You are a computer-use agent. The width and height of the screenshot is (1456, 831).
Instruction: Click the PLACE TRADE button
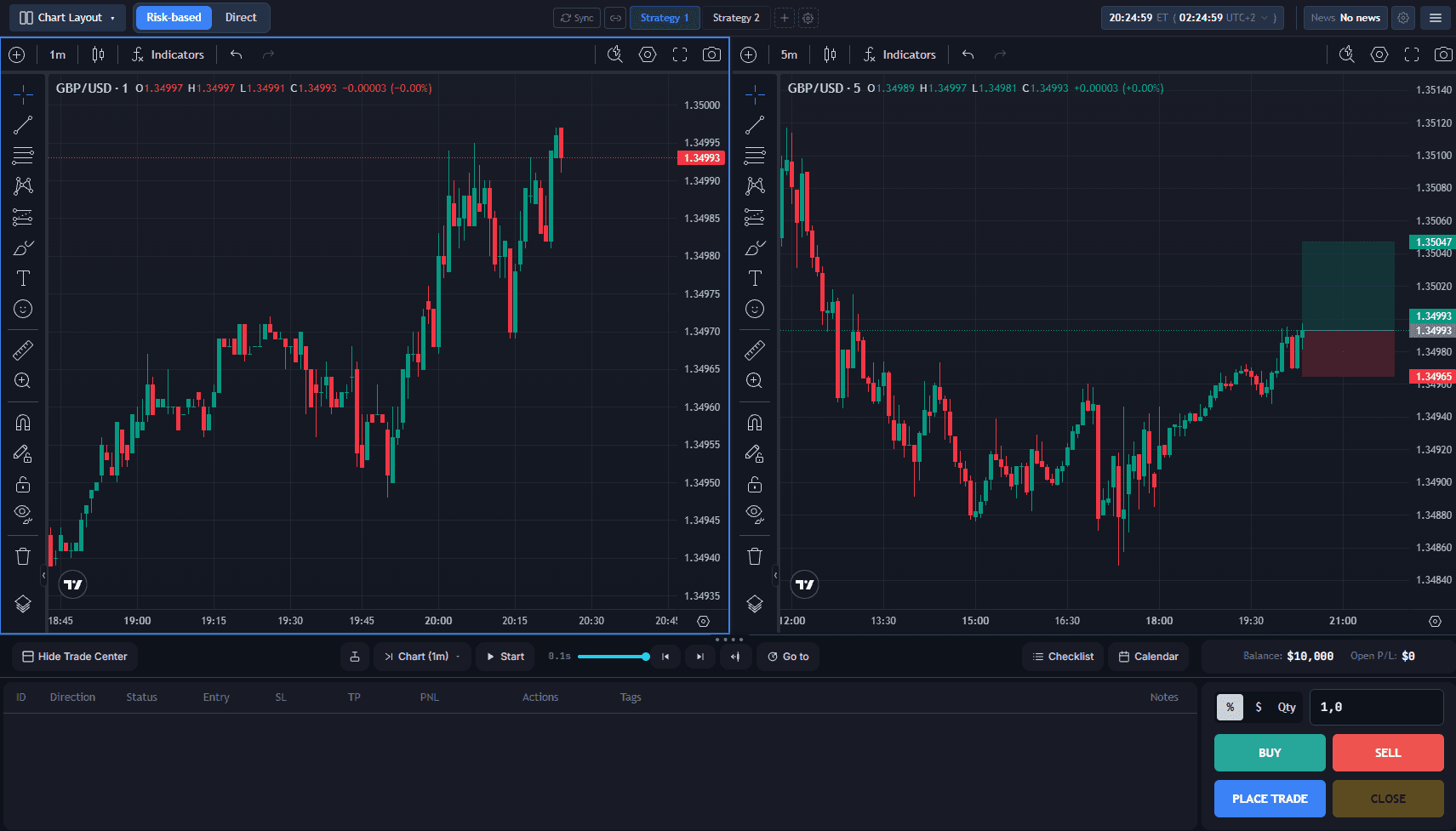click(1270, 799)
